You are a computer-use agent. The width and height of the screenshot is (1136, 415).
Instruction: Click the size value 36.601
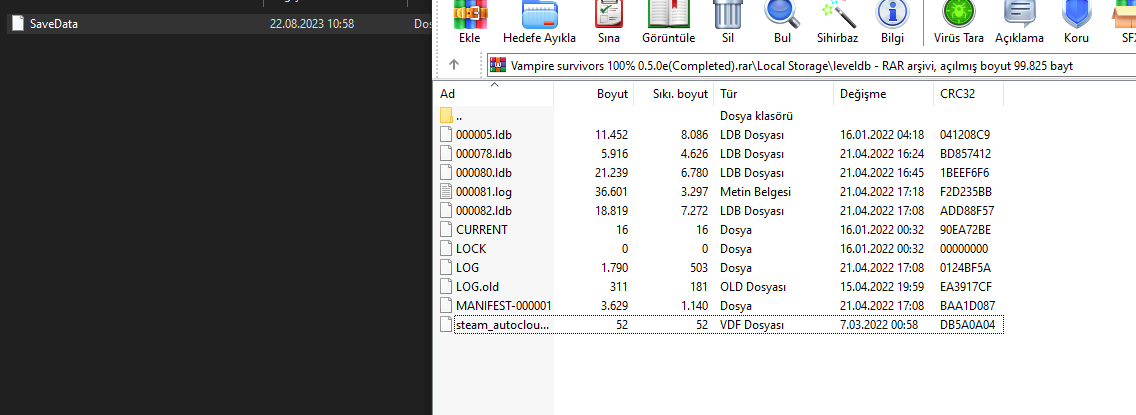click(612, 192)
